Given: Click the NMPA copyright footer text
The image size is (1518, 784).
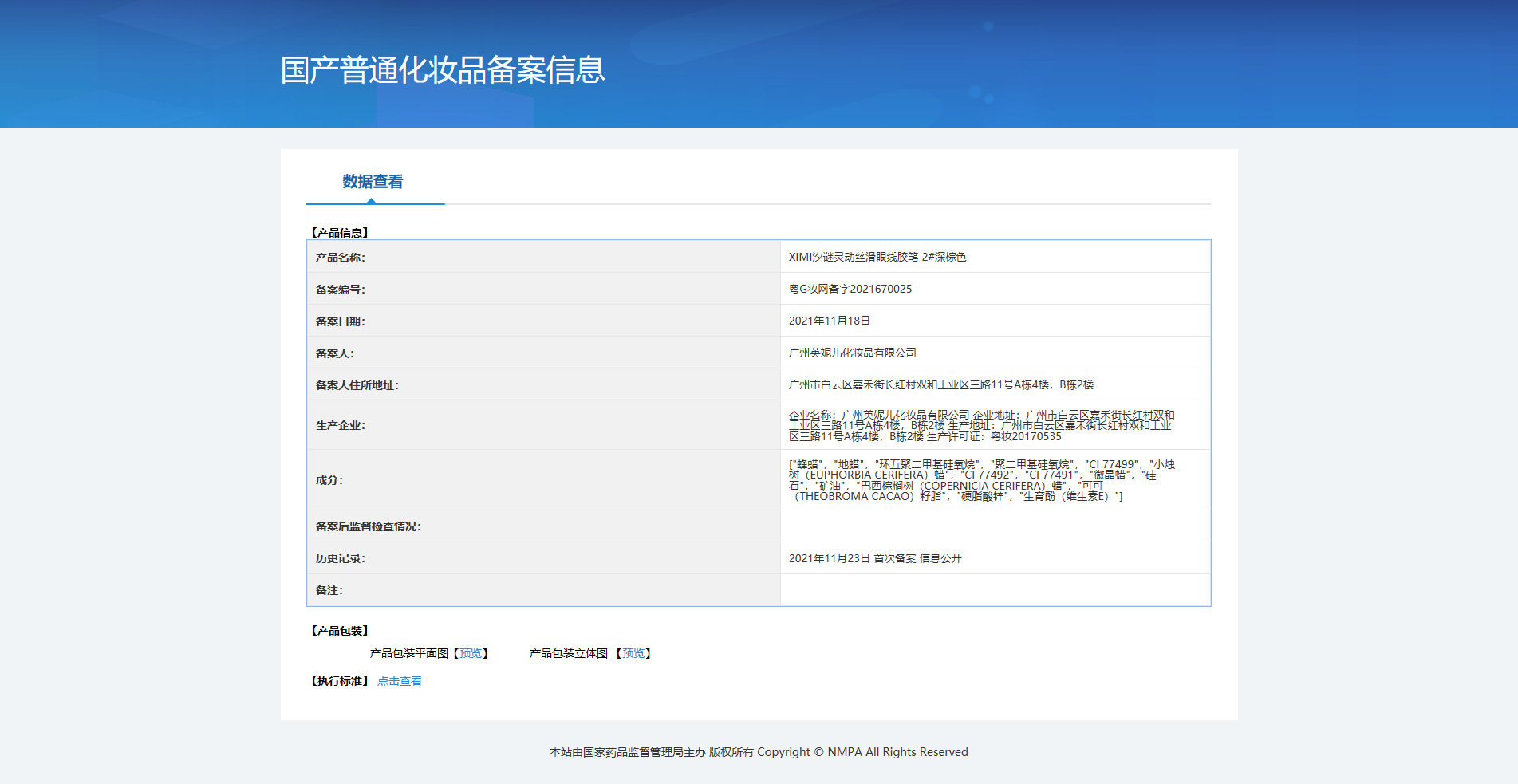Looking at the screenshot, I should [759, 752].
